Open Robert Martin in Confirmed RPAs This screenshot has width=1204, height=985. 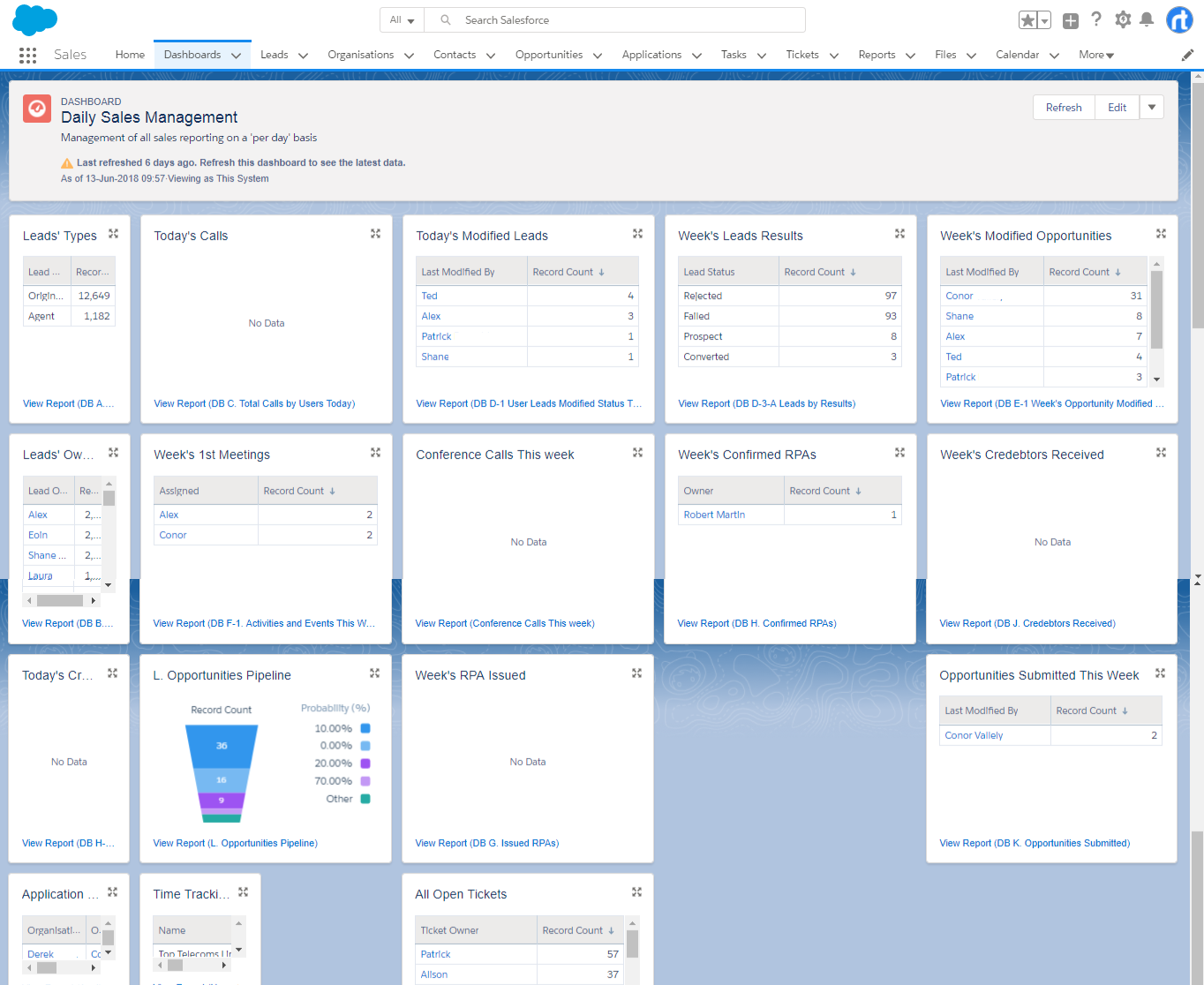(714, 515)
